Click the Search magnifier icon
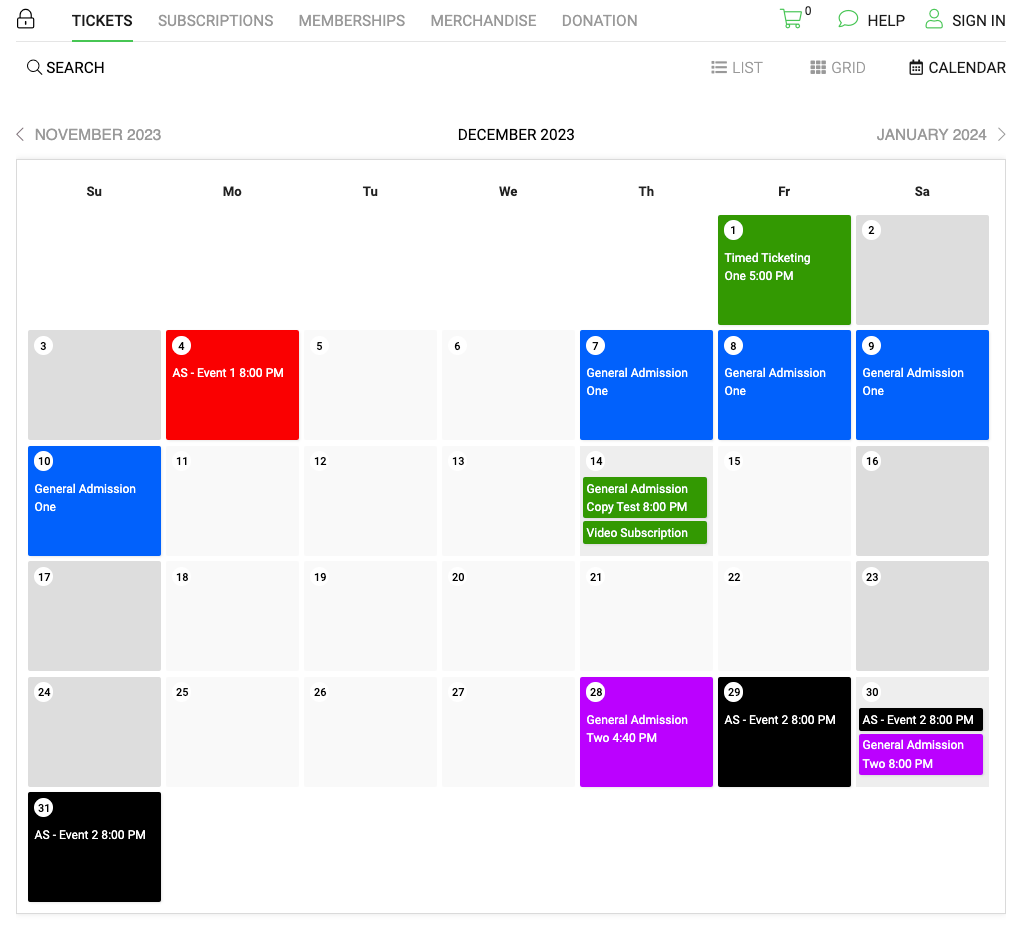 click(x=34, y=67)
